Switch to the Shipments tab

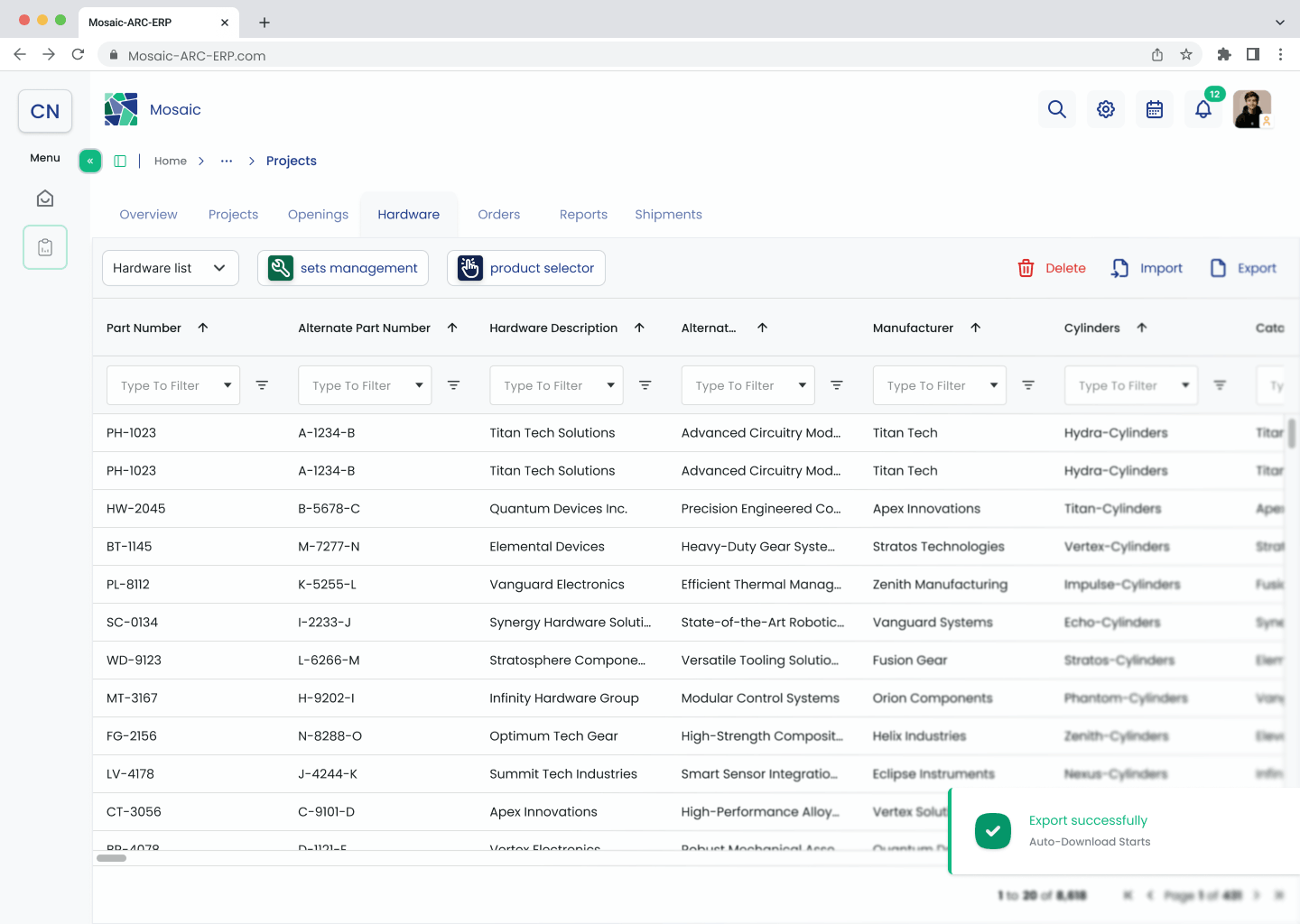668,215
